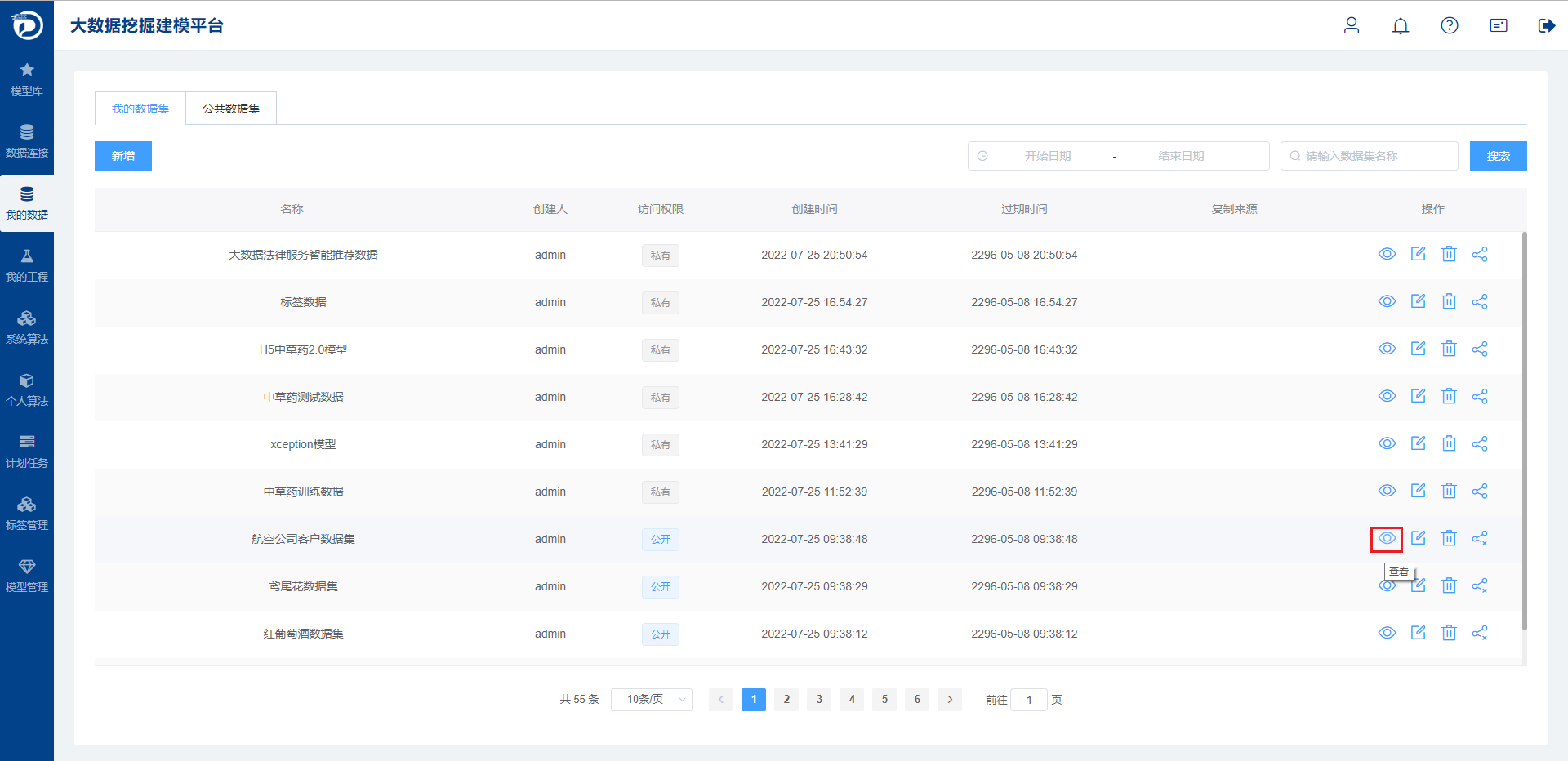
Task: Open 个人算法 in the sidebar
Action: pos(27,390)
